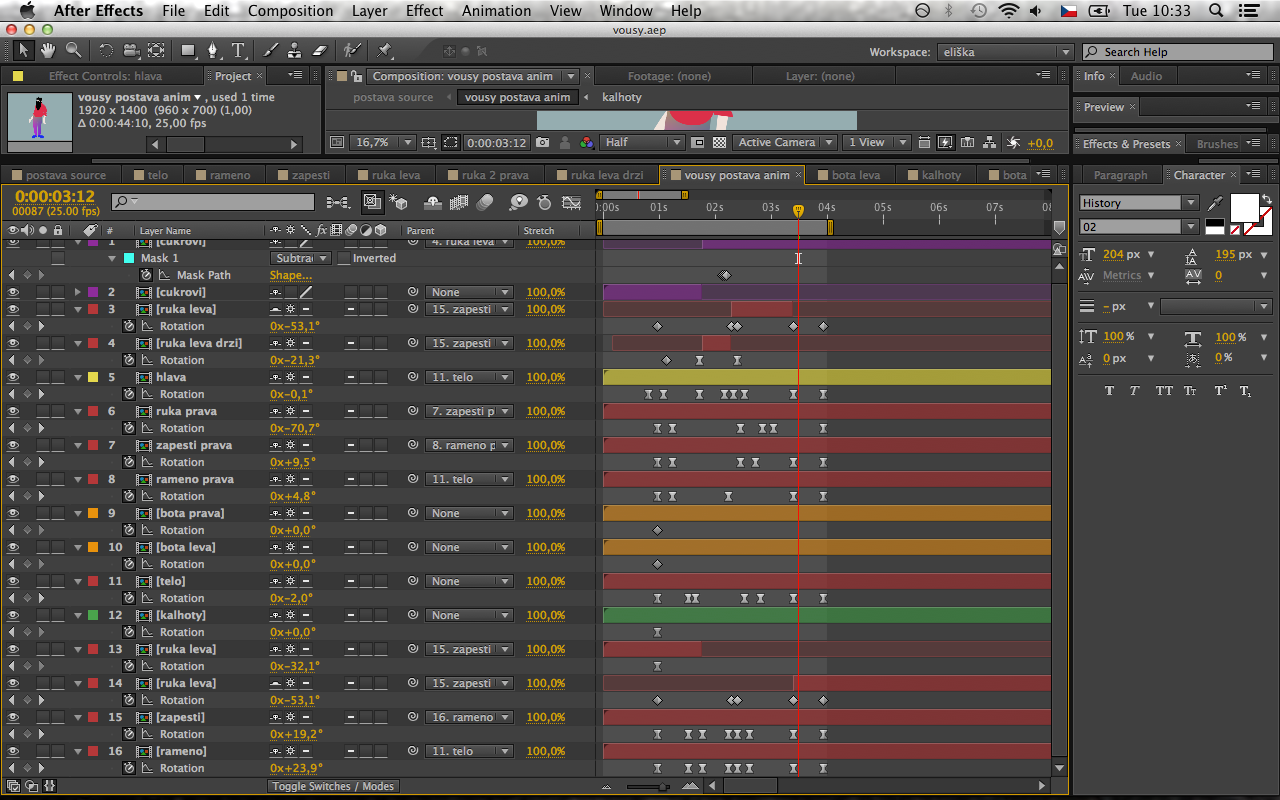This screenshot has height=800, width=1280.
Task: Click the white fill color swatch
Action: 1244,208
